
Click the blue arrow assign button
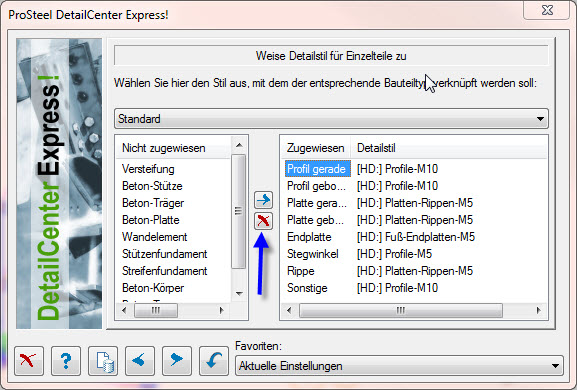[x=263, y=200]
